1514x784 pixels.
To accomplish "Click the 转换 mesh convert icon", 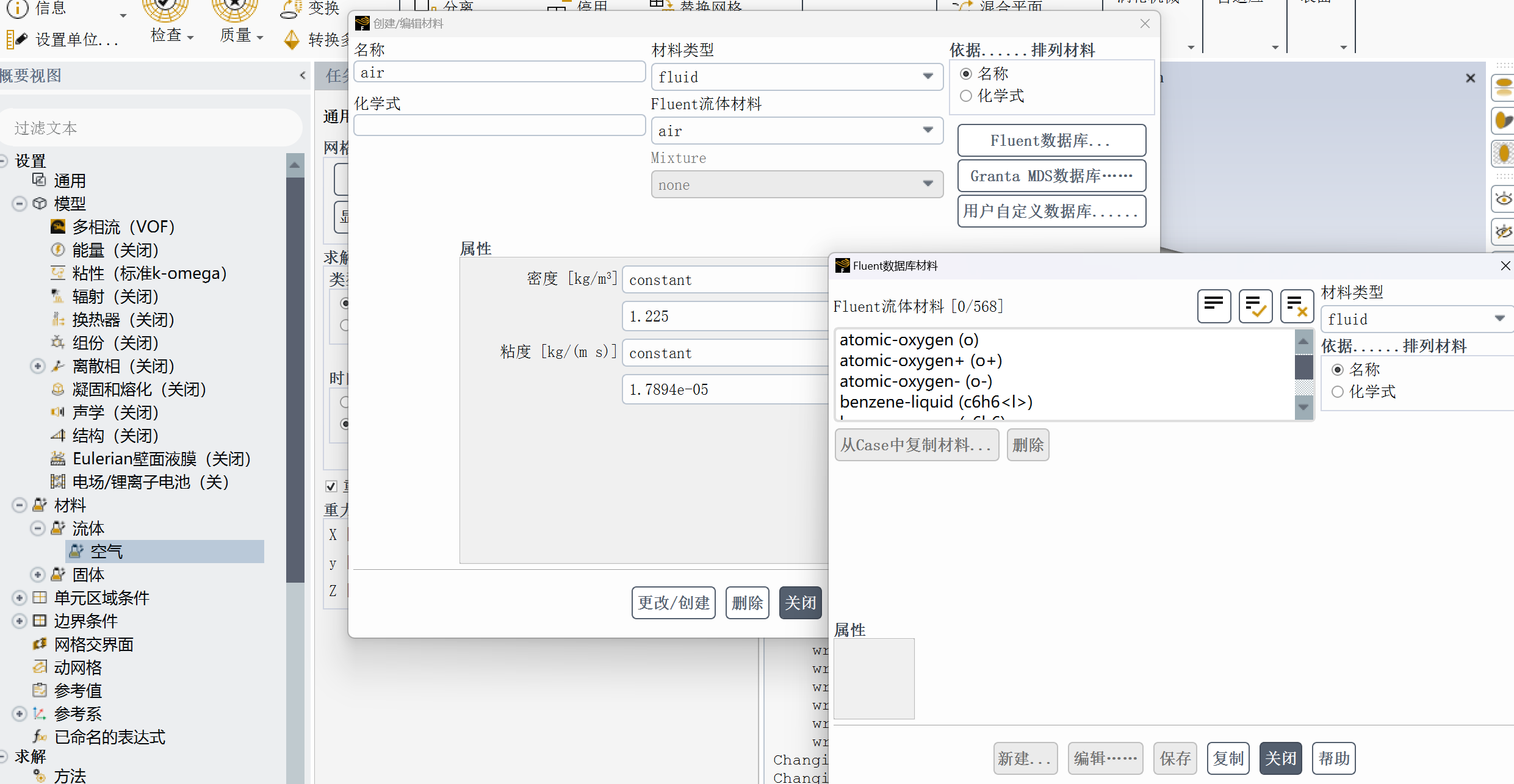I will pyautogui.click(x=292, y=40).
